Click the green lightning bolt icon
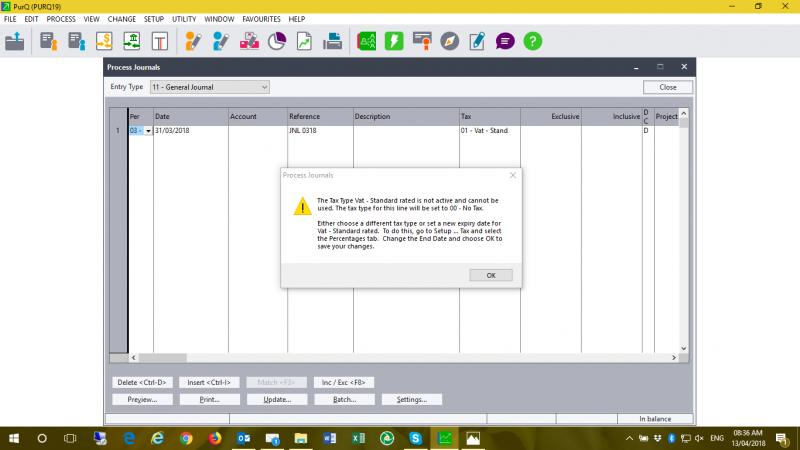Image resolution: width=800 pixels, height=450 pixels. [394, 41]
